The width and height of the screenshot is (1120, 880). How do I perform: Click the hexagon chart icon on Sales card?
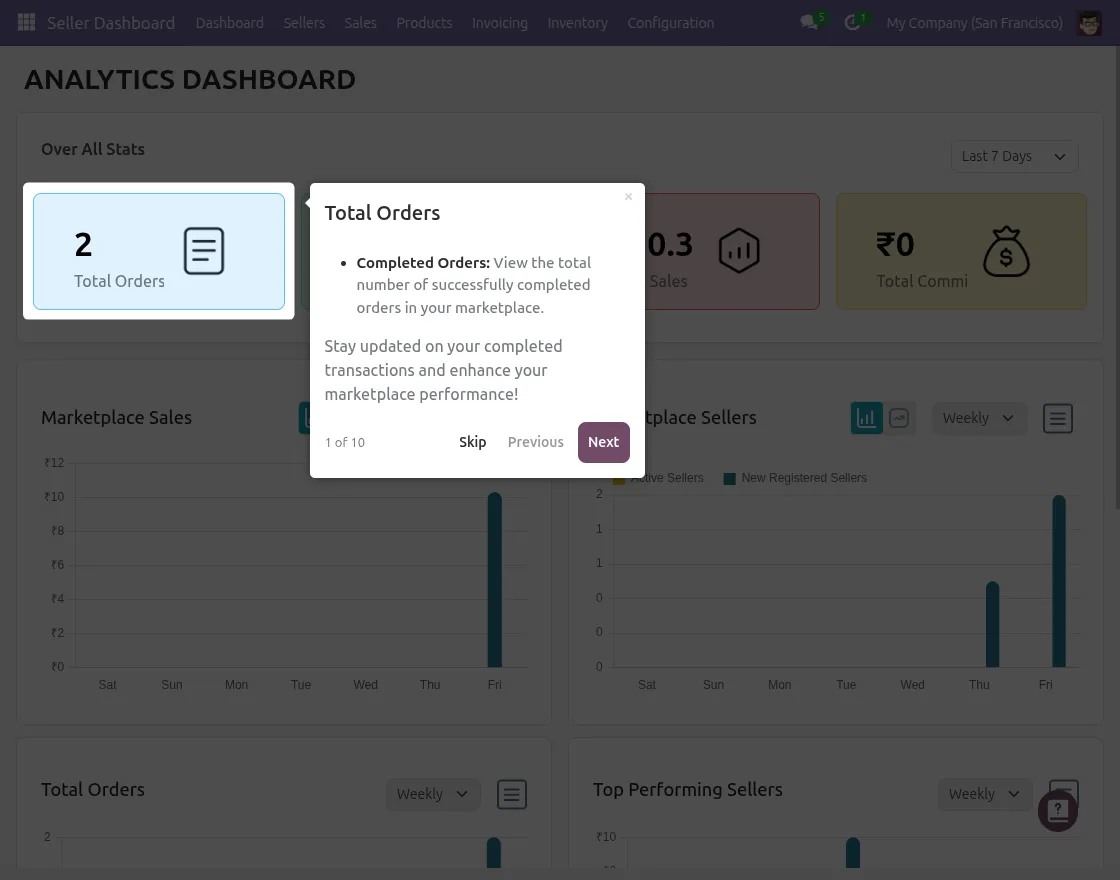click(739, 251)
